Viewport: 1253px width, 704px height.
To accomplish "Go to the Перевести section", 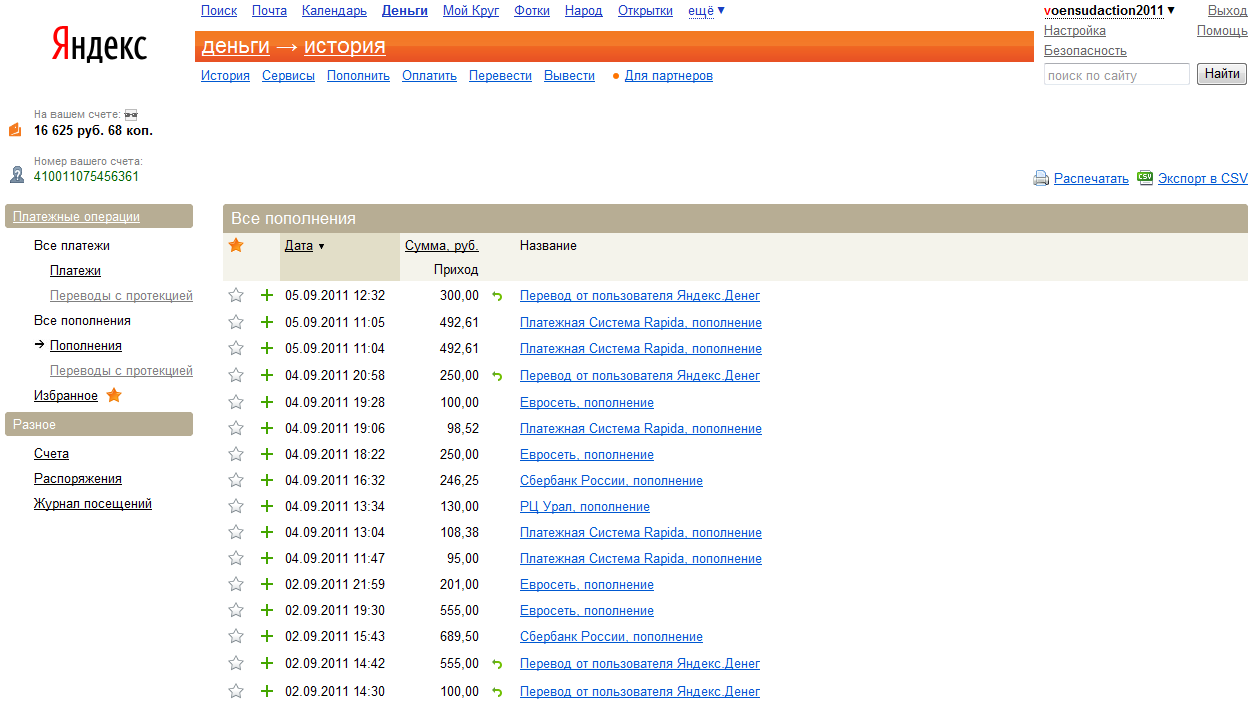I will tap(500, 75).
